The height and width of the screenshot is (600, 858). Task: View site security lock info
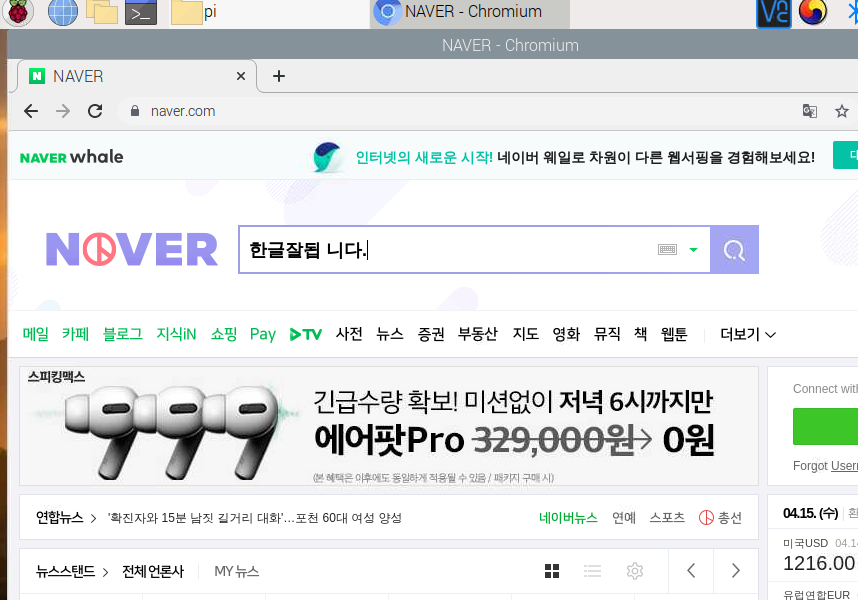[x=135, y=111]
